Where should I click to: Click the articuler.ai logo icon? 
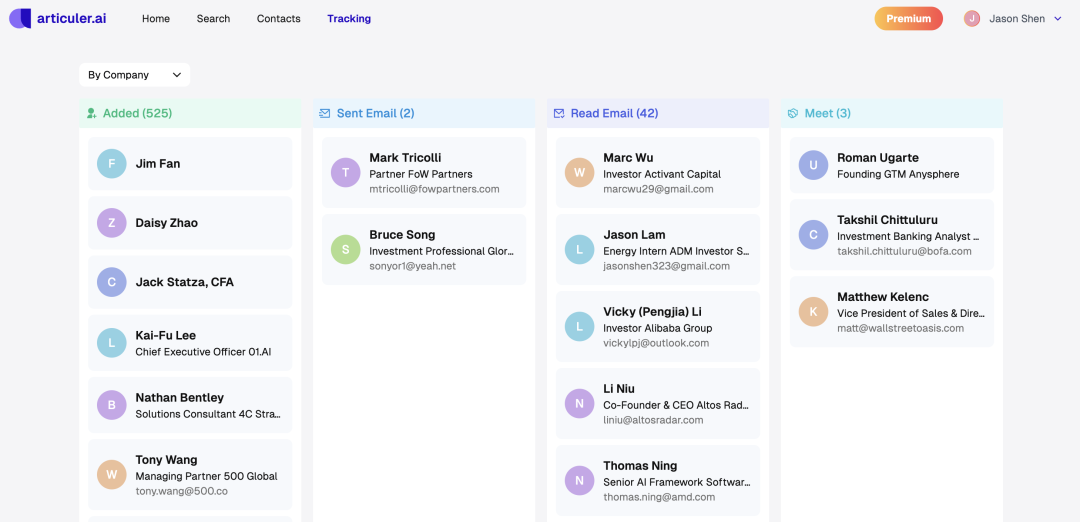point(20,18)
